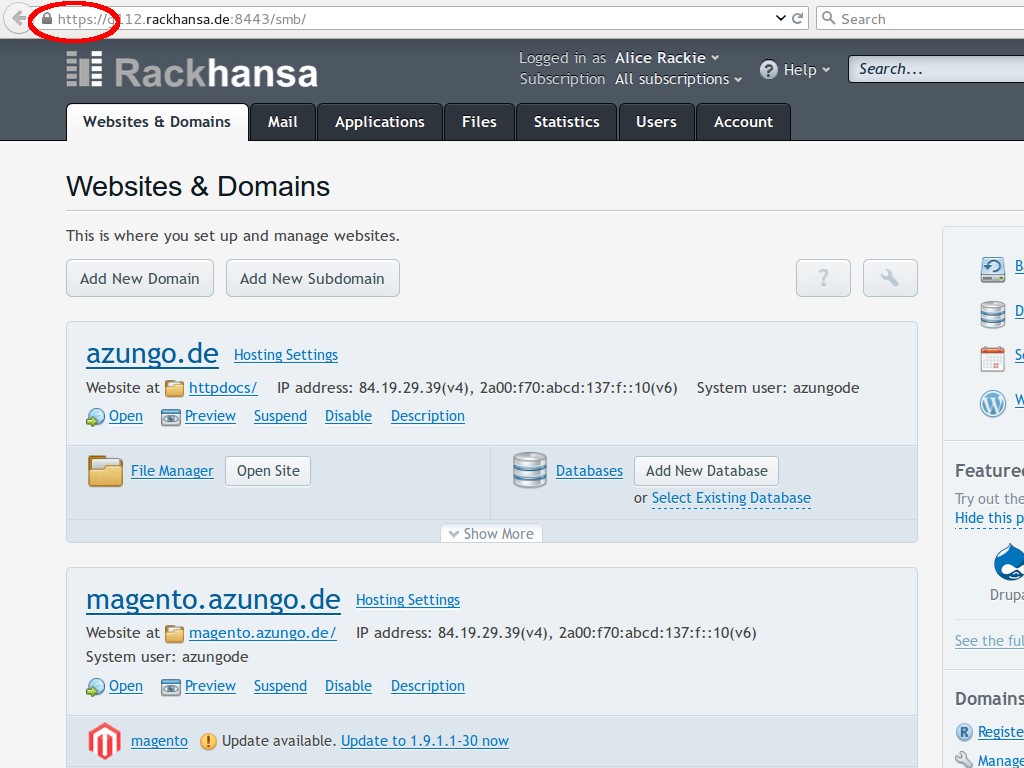Screen dimensions: 1024x768
Task: Switch to the Users tab
Action: point(656,122)
